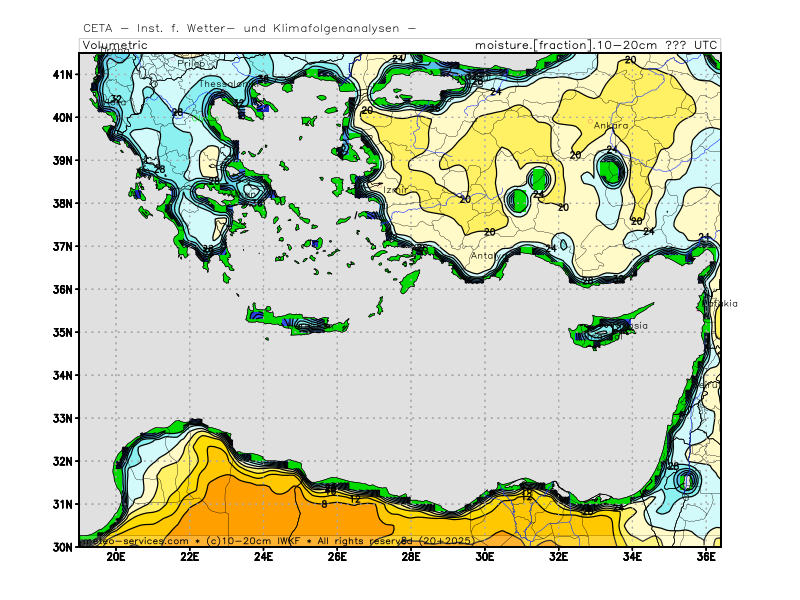Click the 'Volumetric' title label
Image resolution: width=800 pixels, height=600 pixels.
tap(115, 46)
